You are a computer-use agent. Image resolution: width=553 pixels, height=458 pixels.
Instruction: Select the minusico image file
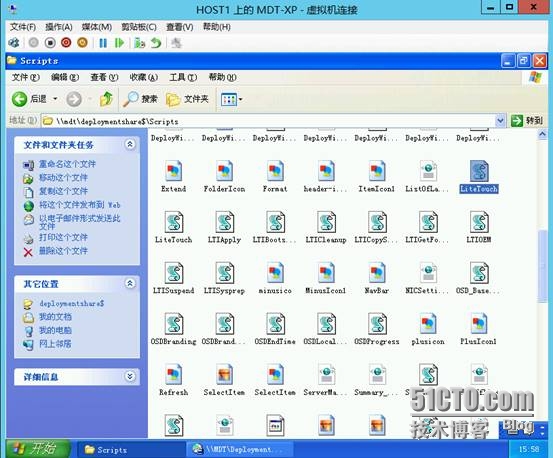click(x=275, y=278)
